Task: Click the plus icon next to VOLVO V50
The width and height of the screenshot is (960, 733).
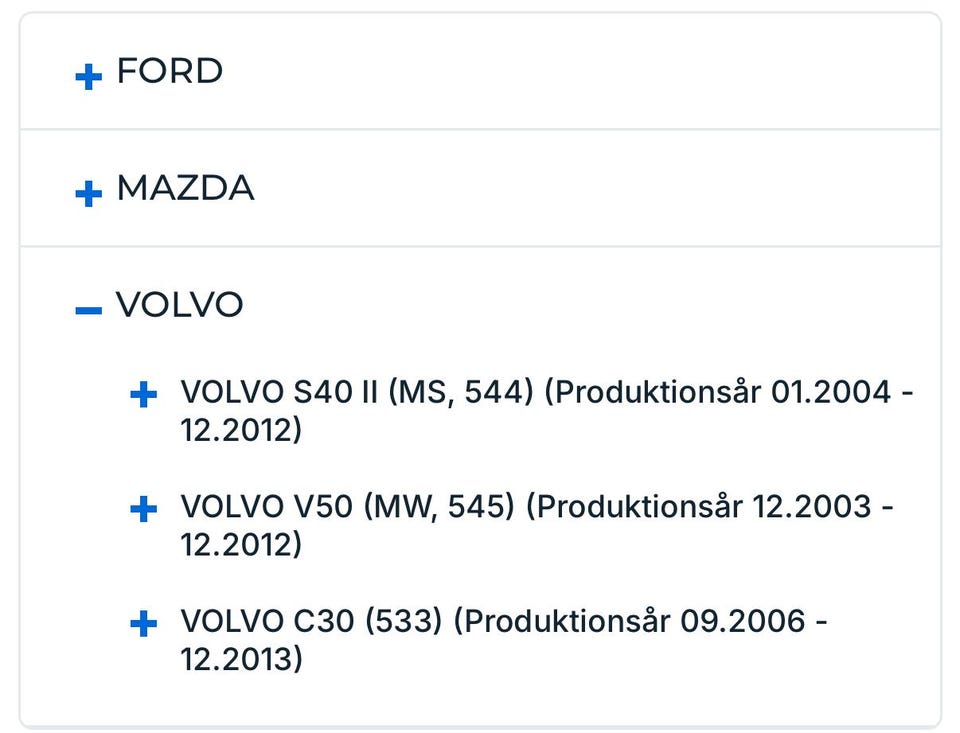Action: pos(144,510)
